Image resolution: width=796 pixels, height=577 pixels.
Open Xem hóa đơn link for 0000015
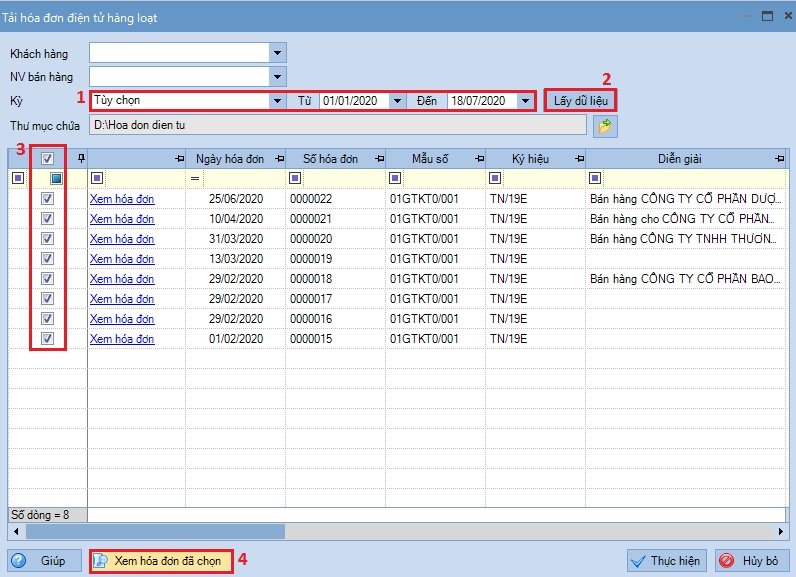tap(122, 339)
